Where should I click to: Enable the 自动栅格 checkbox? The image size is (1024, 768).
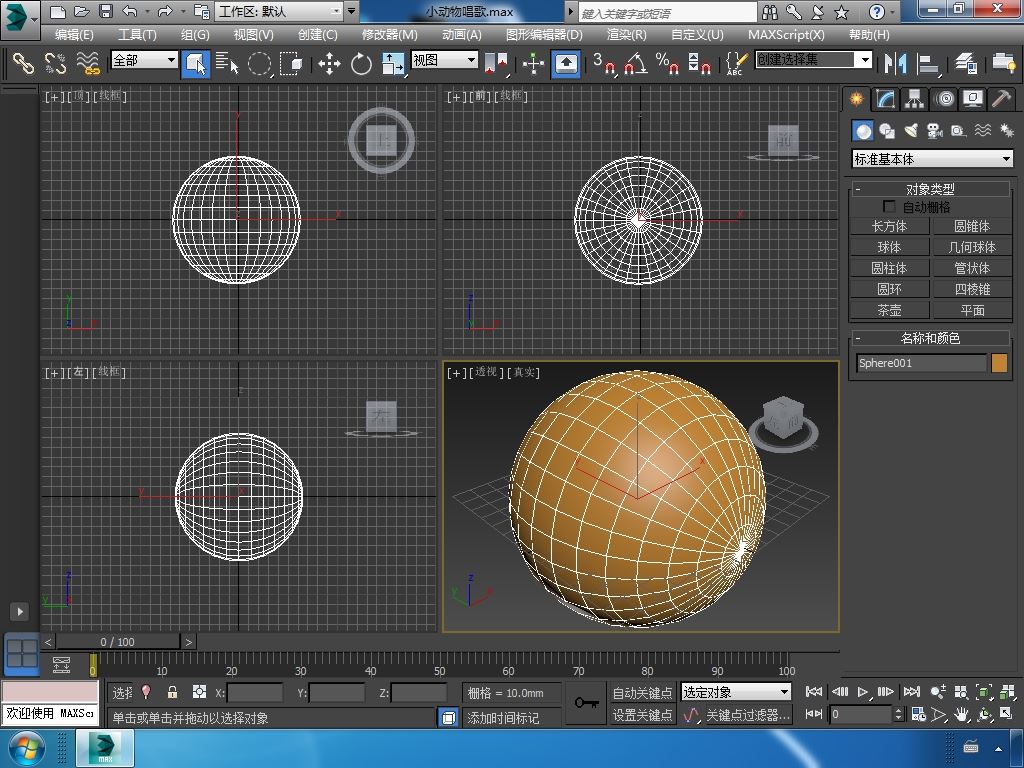(889, 207)
